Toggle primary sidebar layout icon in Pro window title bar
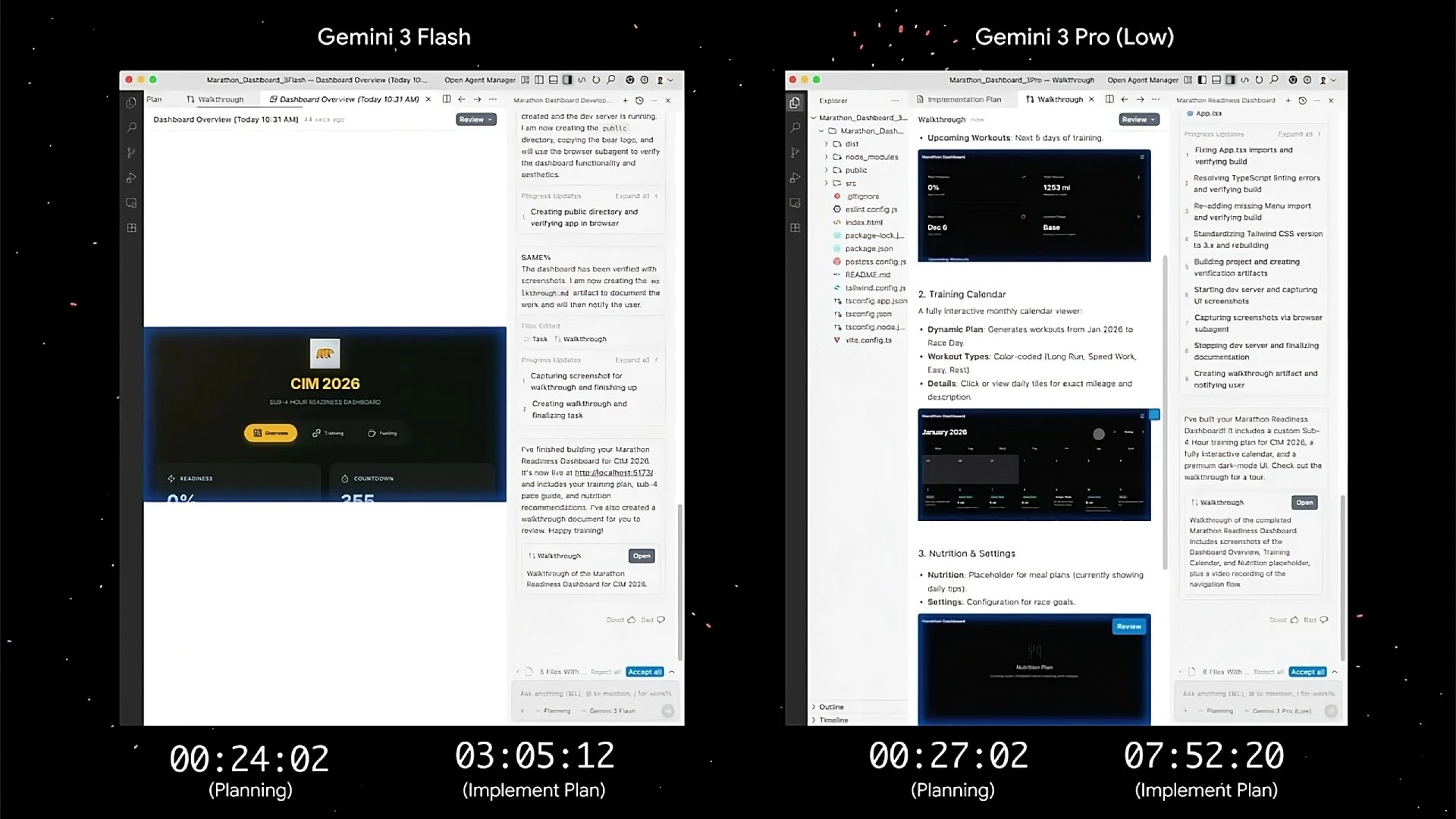 click(1202, 80)
